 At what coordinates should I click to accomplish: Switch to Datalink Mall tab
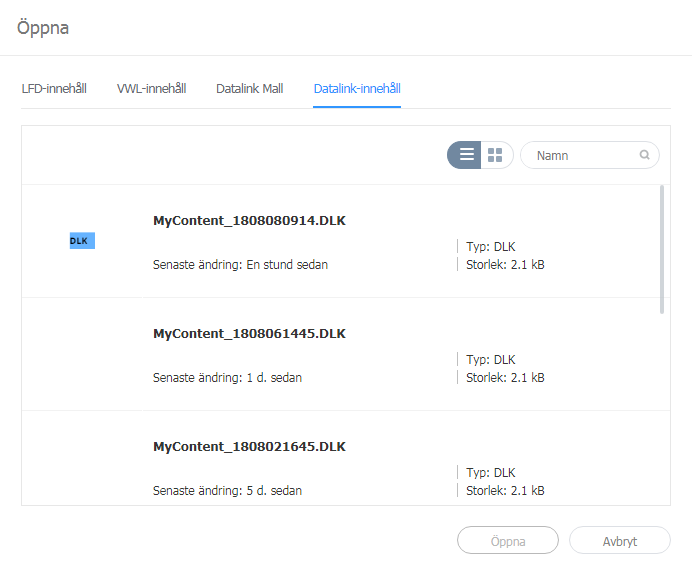[x=249, y=89]
